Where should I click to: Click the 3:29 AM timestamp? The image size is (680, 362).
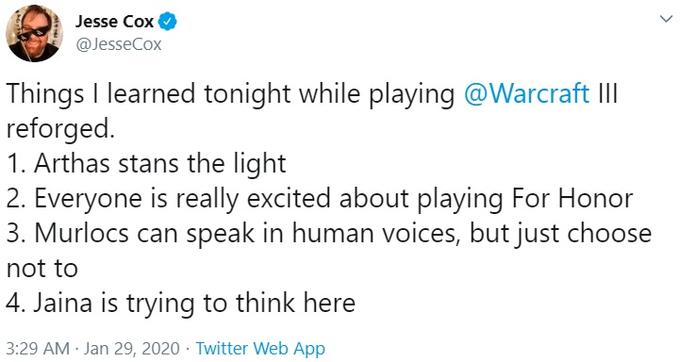coord(38,349)
